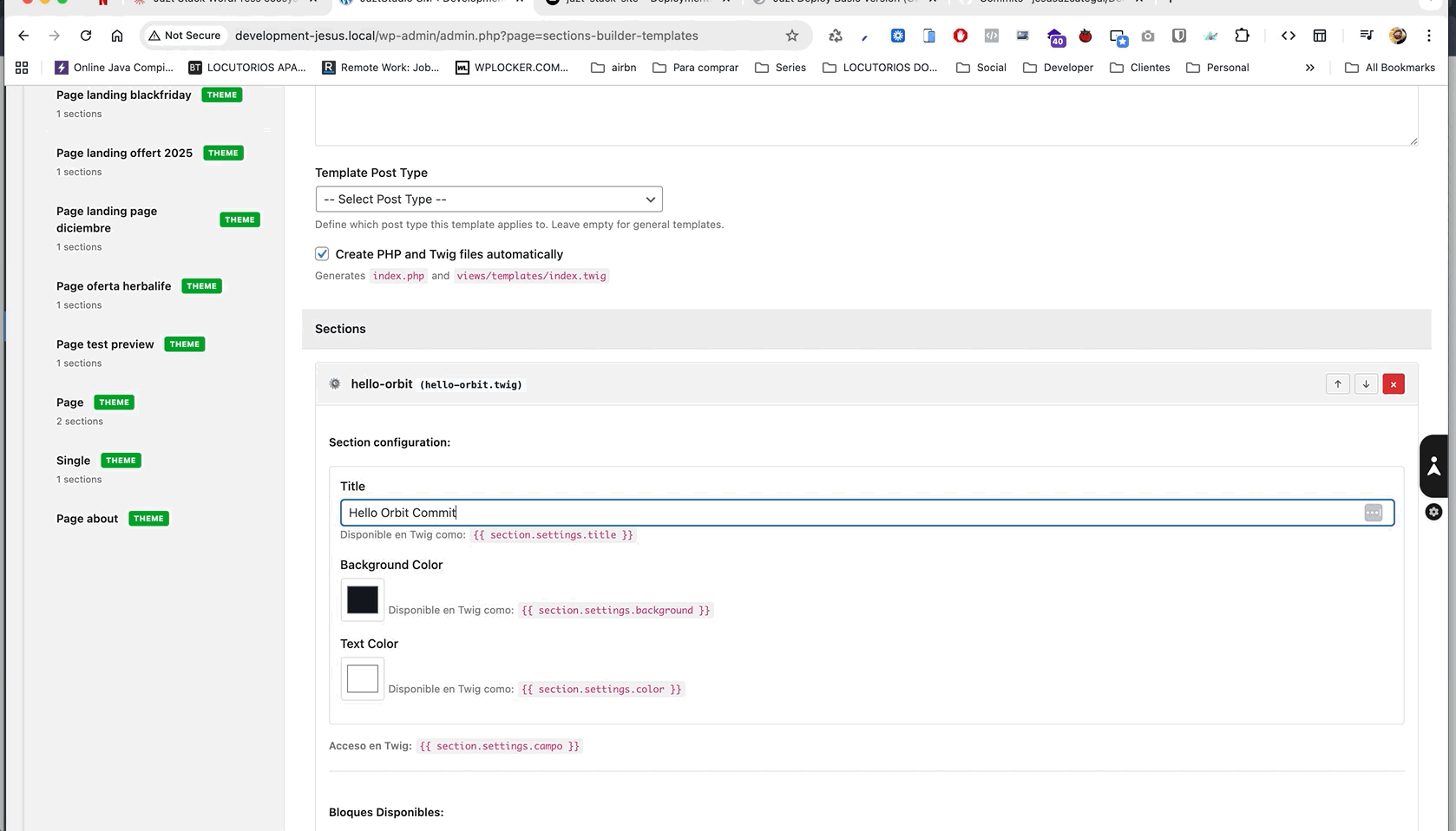Open the code brackets toolbar icon
1456x831 pixels.
pos(1289,36)
